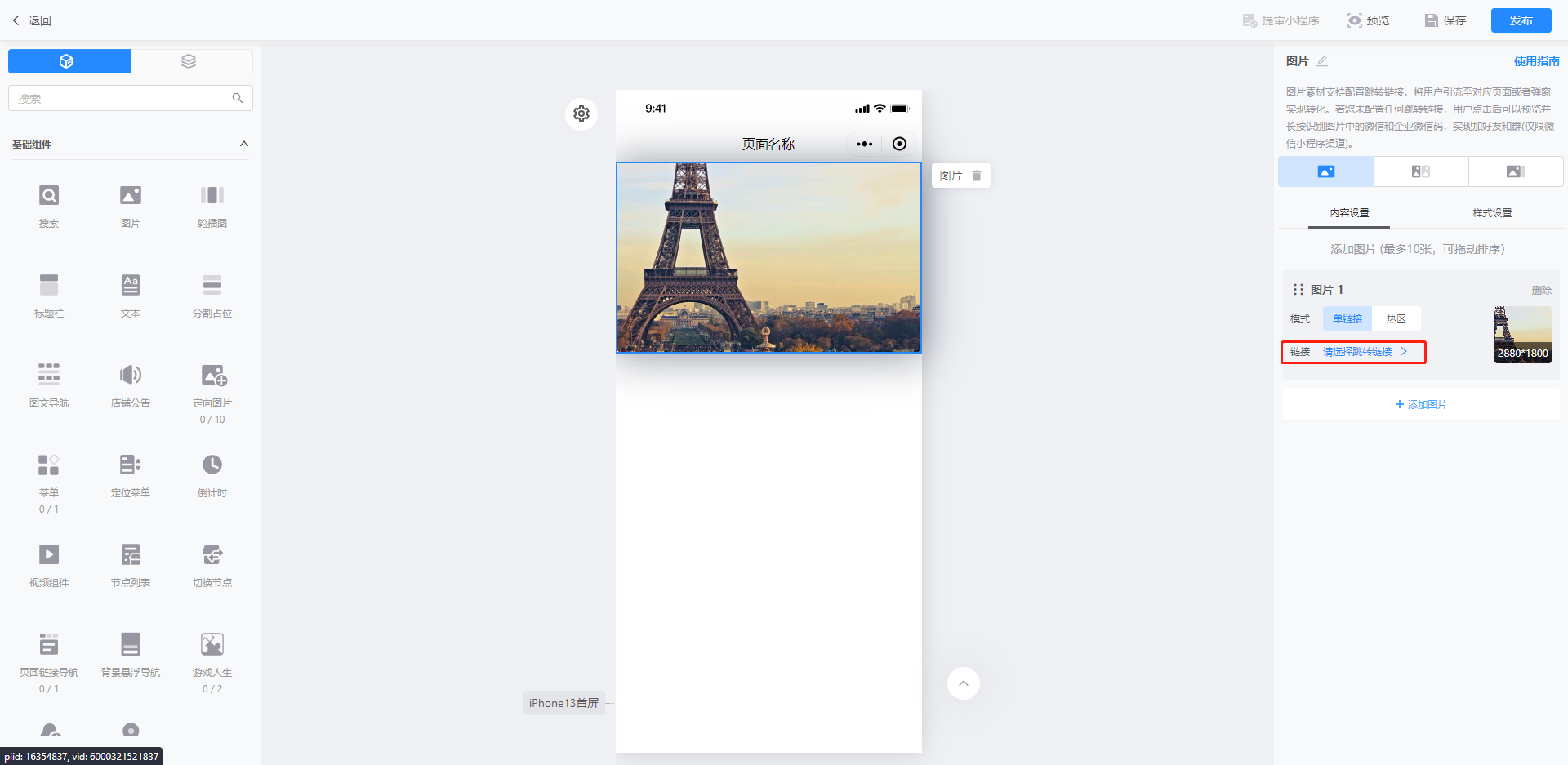1568x765 pixels.
Task: Select the side-scrolling image layout option
Action: tap(1516, 171)
